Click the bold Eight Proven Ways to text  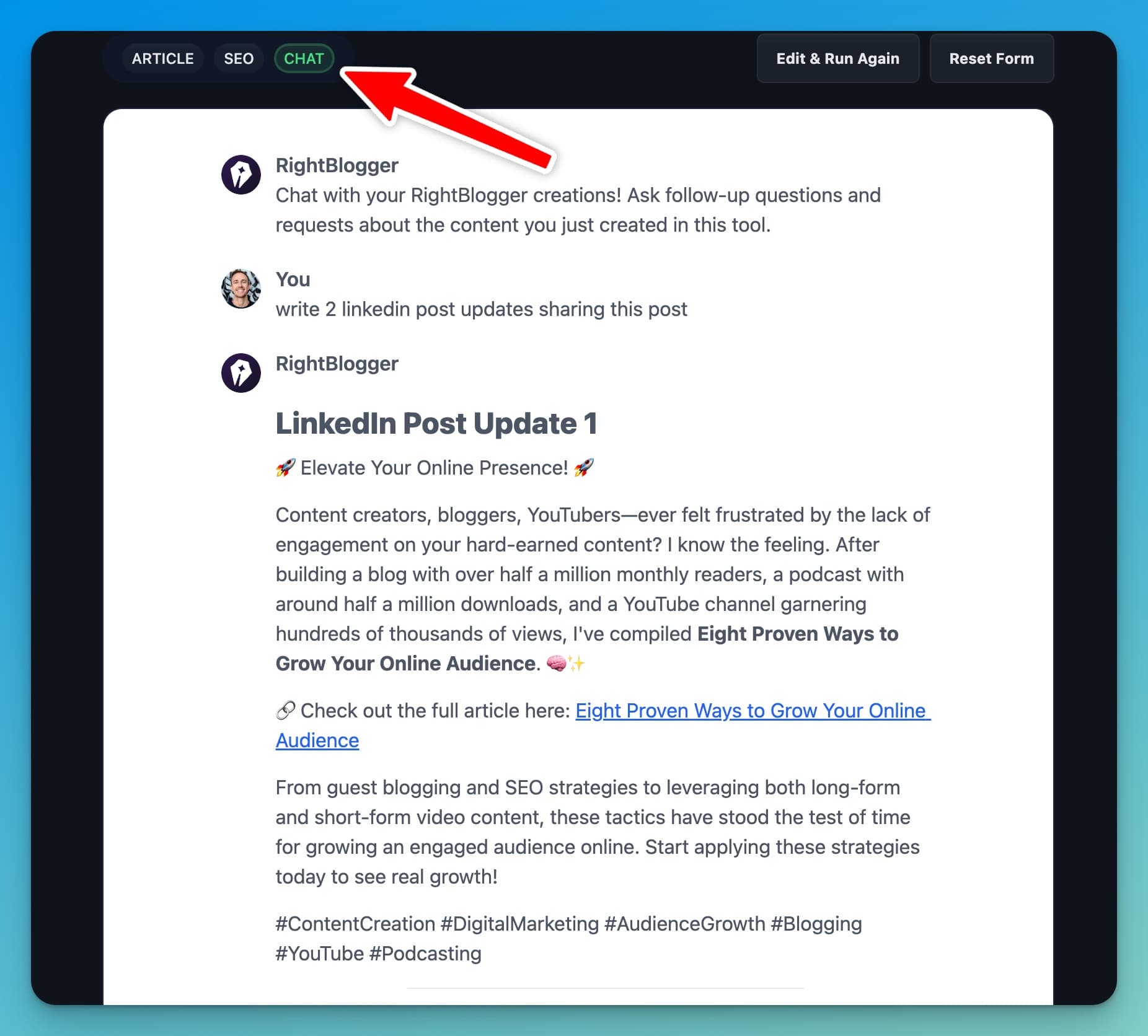point(798,634)
